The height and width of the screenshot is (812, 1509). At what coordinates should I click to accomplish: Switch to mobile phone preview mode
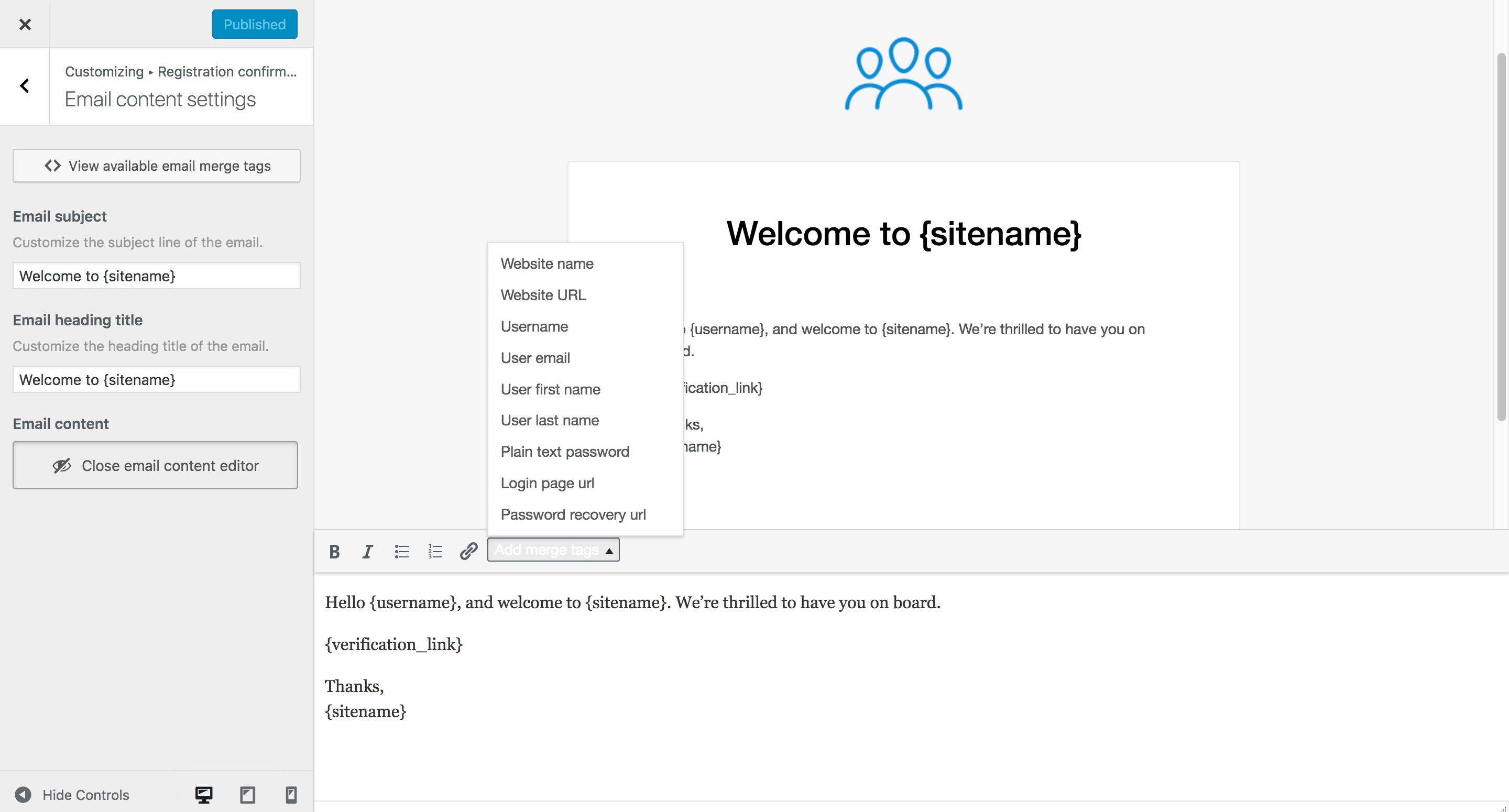291,795
